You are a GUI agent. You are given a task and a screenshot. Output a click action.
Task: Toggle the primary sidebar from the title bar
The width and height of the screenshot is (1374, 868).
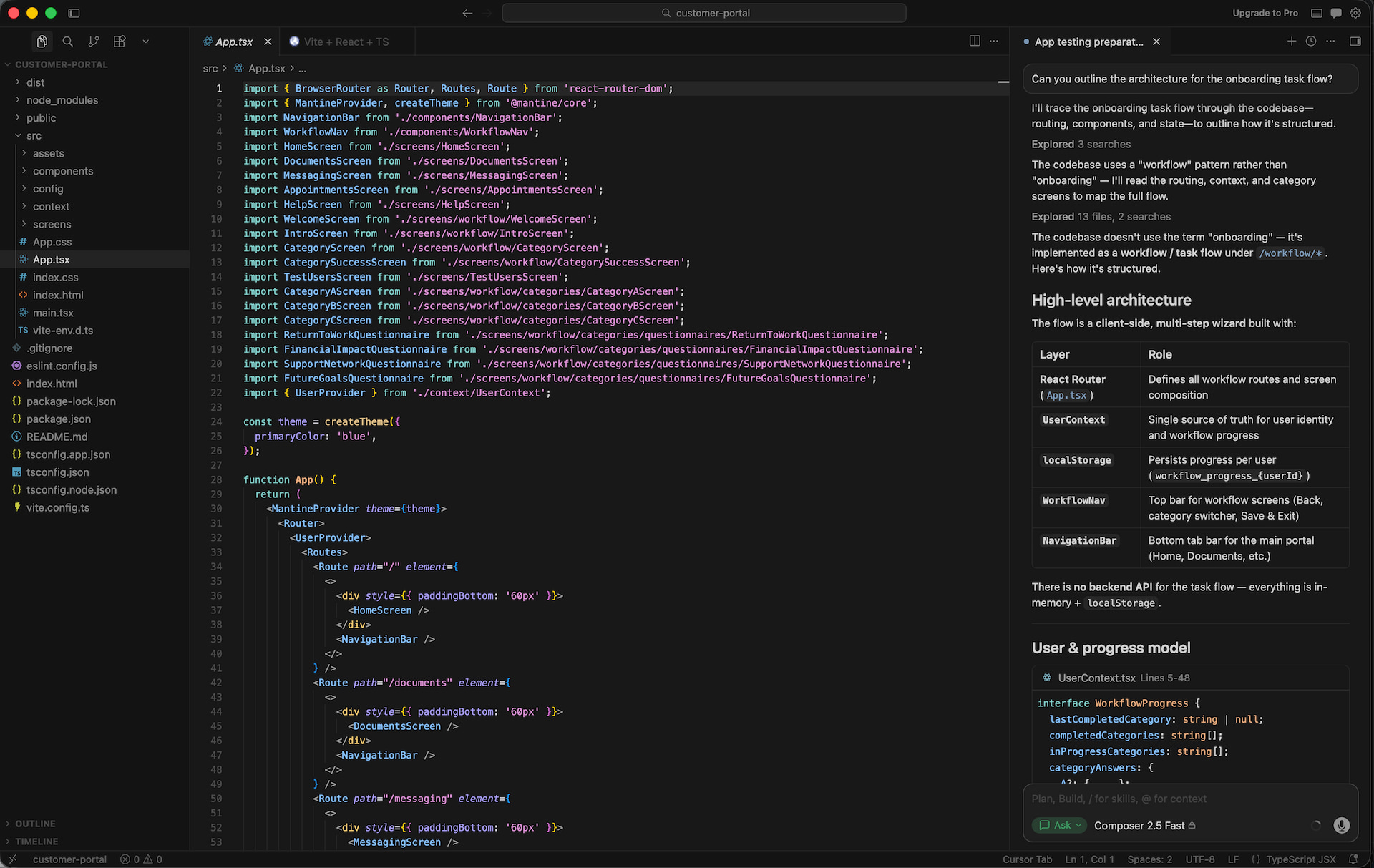(74, 13)
